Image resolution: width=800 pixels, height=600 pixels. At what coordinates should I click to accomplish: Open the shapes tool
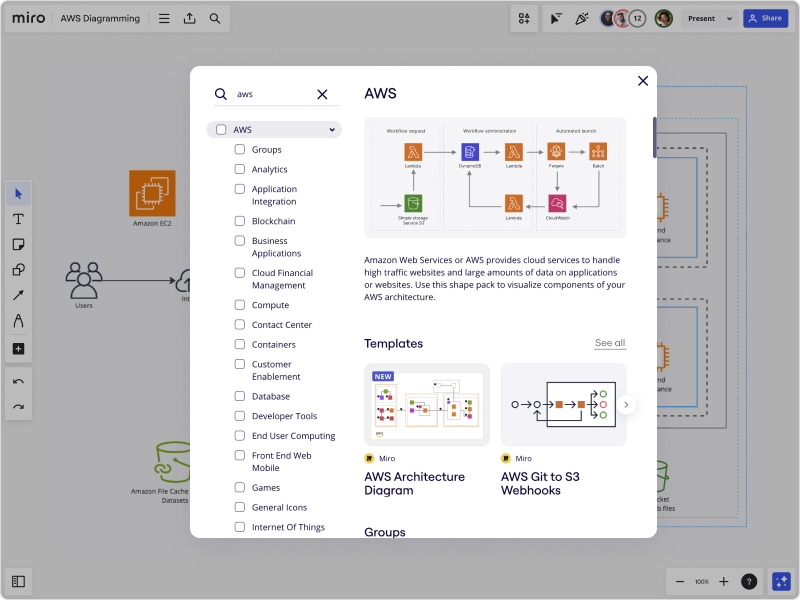click(x=17, y=271)
